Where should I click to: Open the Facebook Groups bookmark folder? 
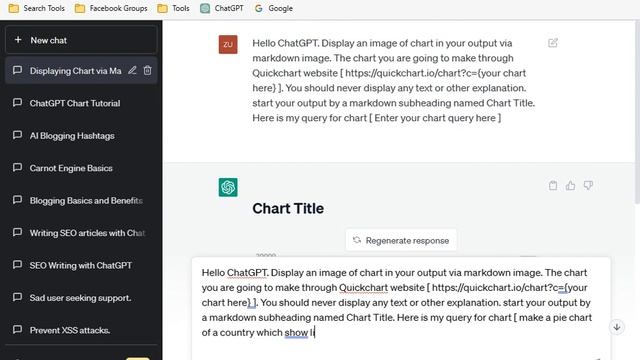111,8
